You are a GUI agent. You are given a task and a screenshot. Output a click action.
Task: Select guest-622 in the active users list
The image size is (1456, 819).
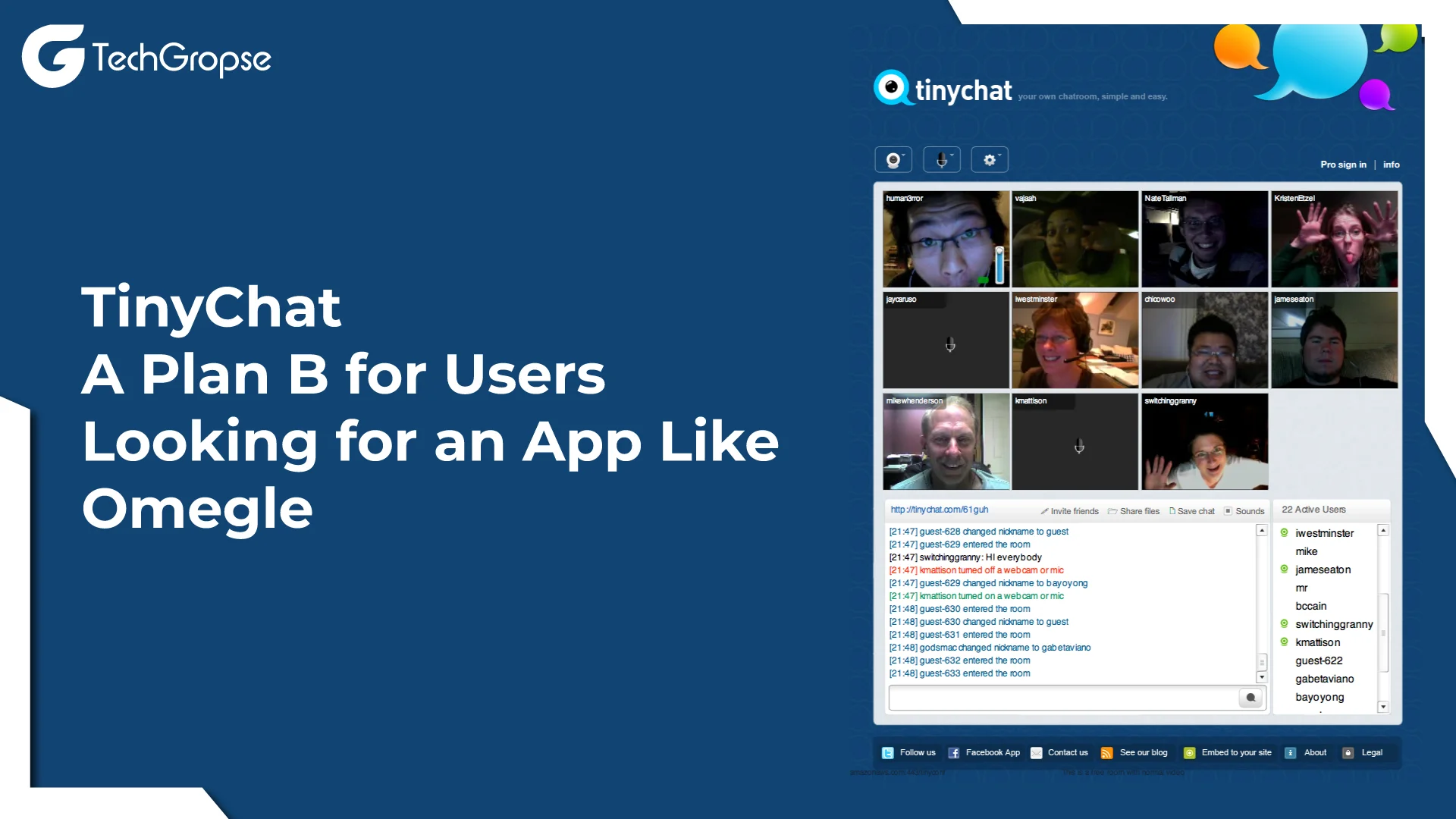click(1319, 661)
